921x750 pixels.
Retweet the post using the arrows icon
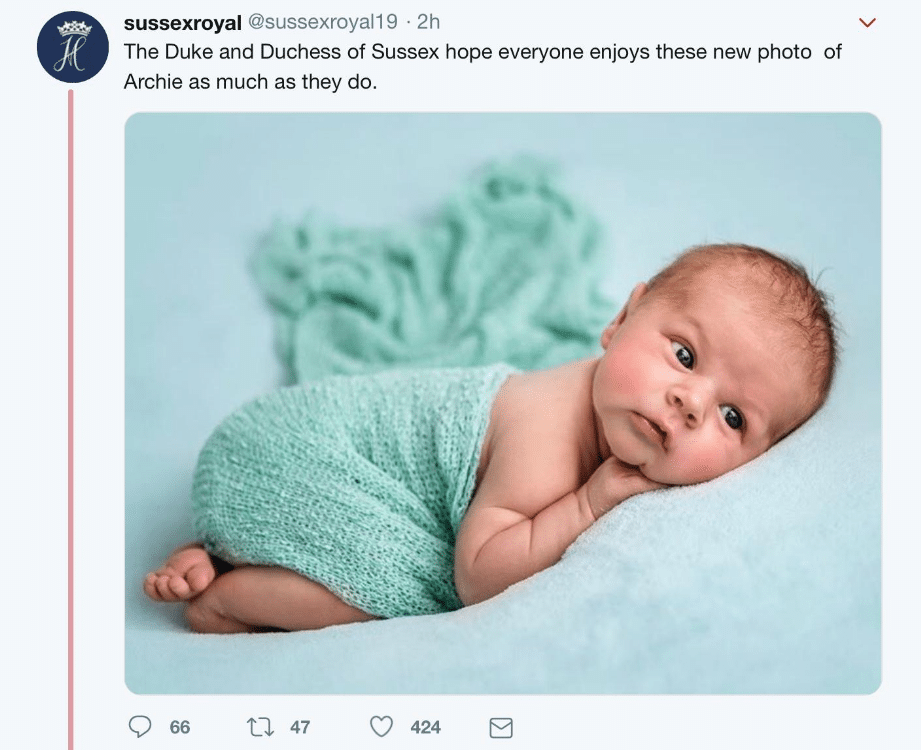(260, 727)
